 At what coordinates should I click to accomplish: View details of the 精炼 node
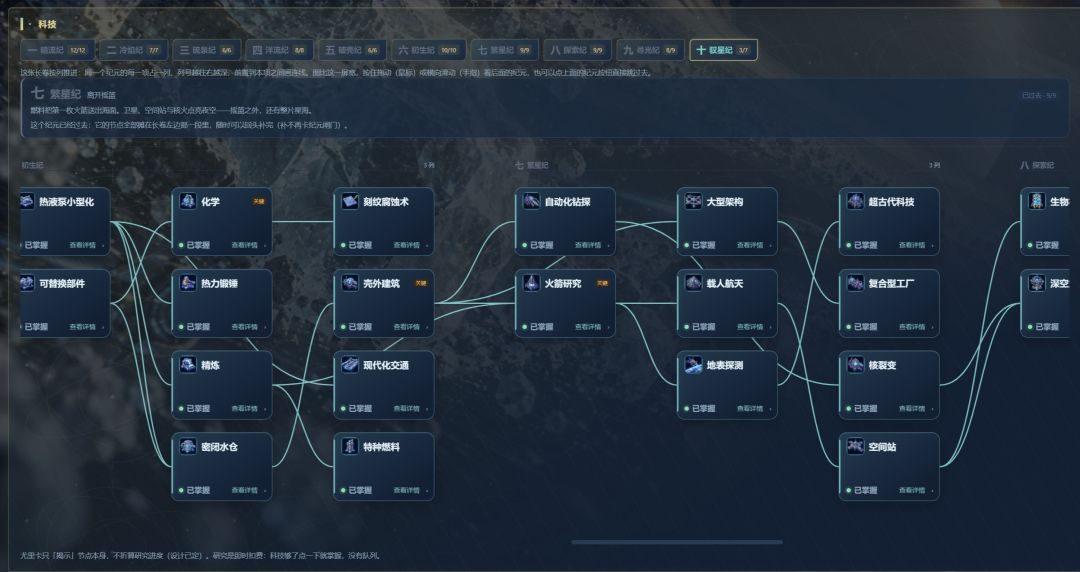point(247,409)
